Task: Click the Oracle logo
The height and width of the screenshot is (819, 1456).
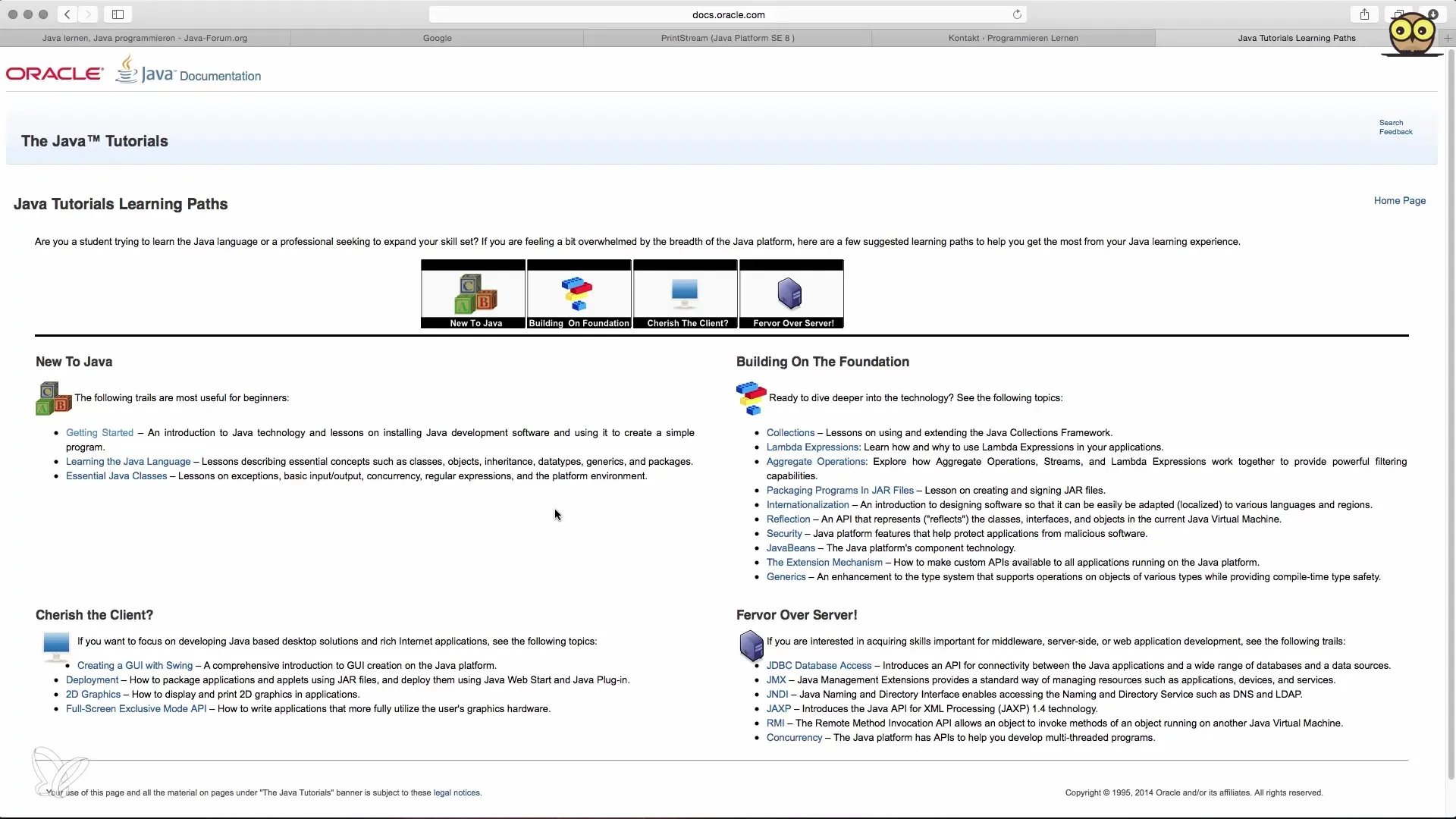Action: 55,74
